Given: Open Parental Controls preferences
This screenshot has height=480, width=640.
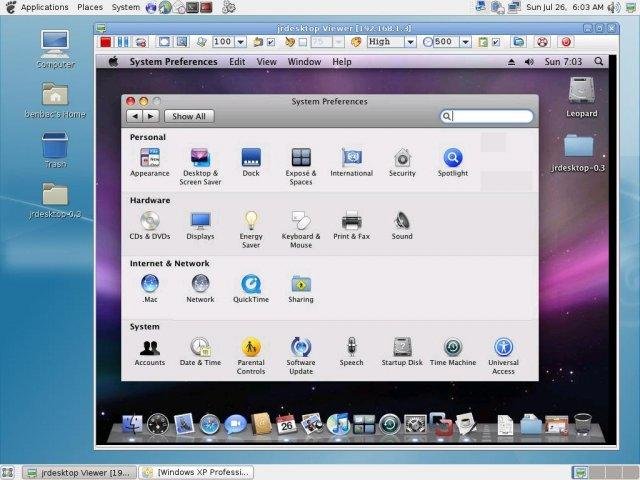Looking at the screenshot, I should [x=251, y=356].
